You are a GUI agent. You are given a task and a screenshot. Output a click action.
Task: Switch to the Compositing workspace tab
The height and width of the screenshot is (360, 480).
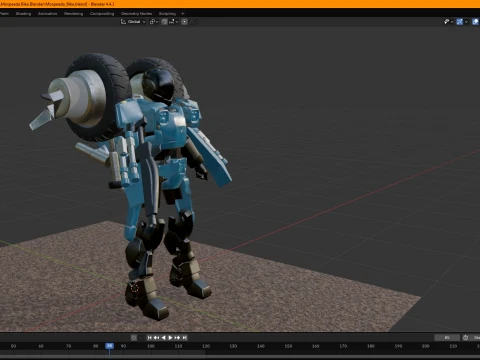(x=102, y=14)
